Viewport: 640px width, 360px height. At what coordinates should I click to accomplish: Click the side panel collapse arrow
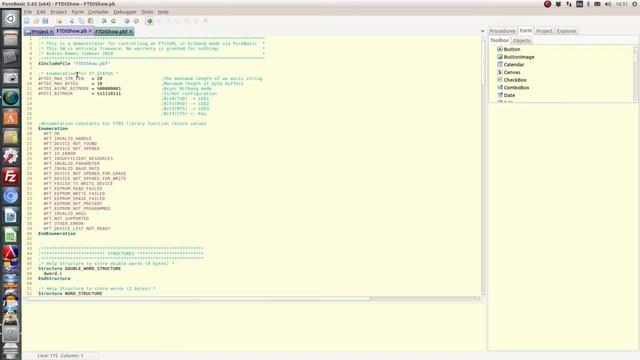point(482,31)
